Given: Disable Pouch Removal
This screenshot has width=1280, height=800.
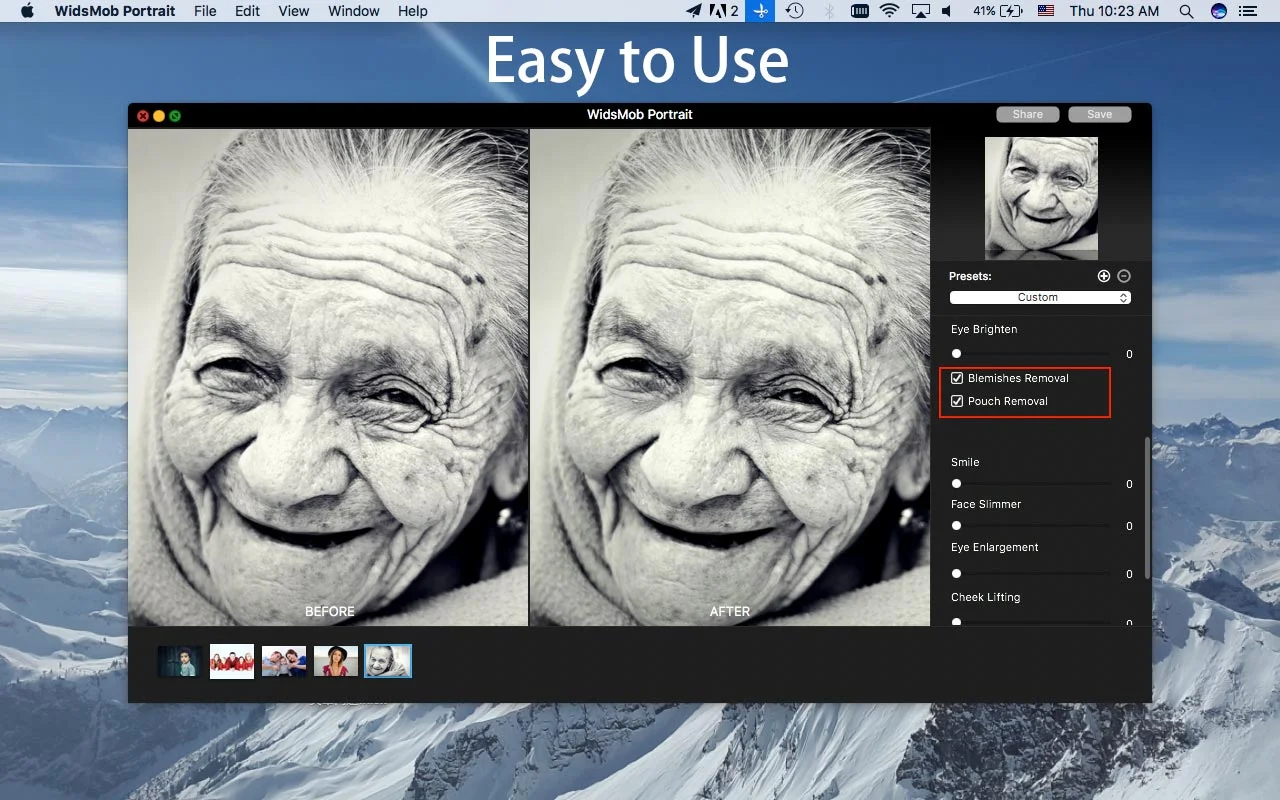Looking at the screenshot, I should click(957, 400).
